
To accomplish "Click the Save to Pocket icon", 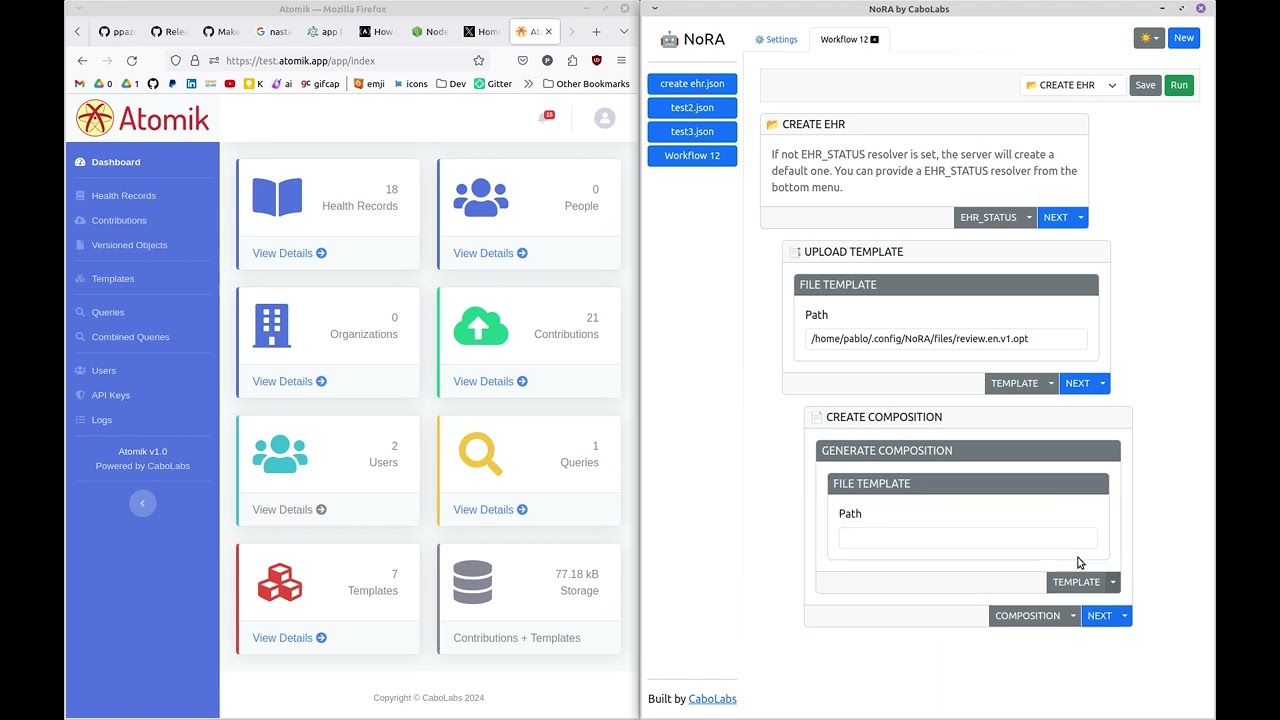I will point(522,60).
